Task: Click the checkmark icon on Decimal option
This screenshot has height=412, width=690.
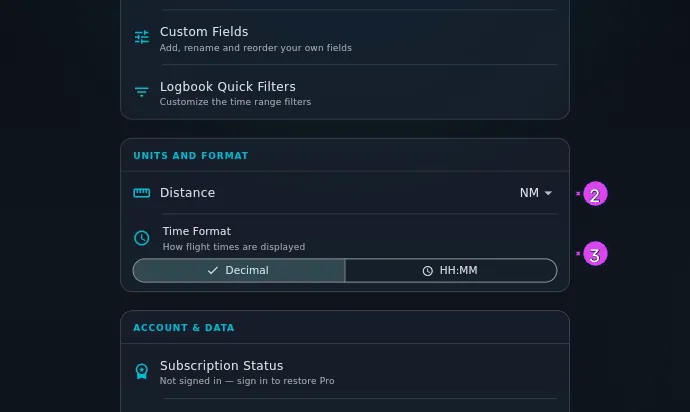Action: [213, 270]
